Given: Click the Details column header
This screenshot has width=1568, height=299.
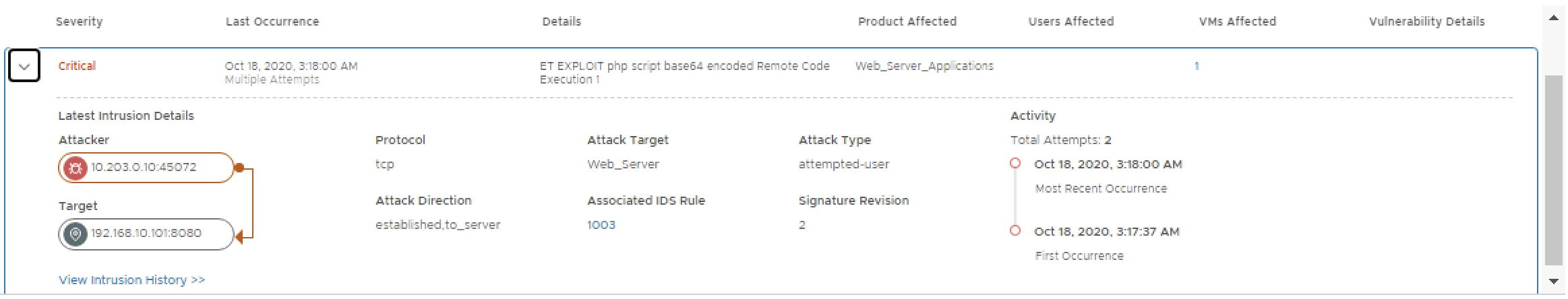Looking at the screenshot, I should (x=561, y=22).
